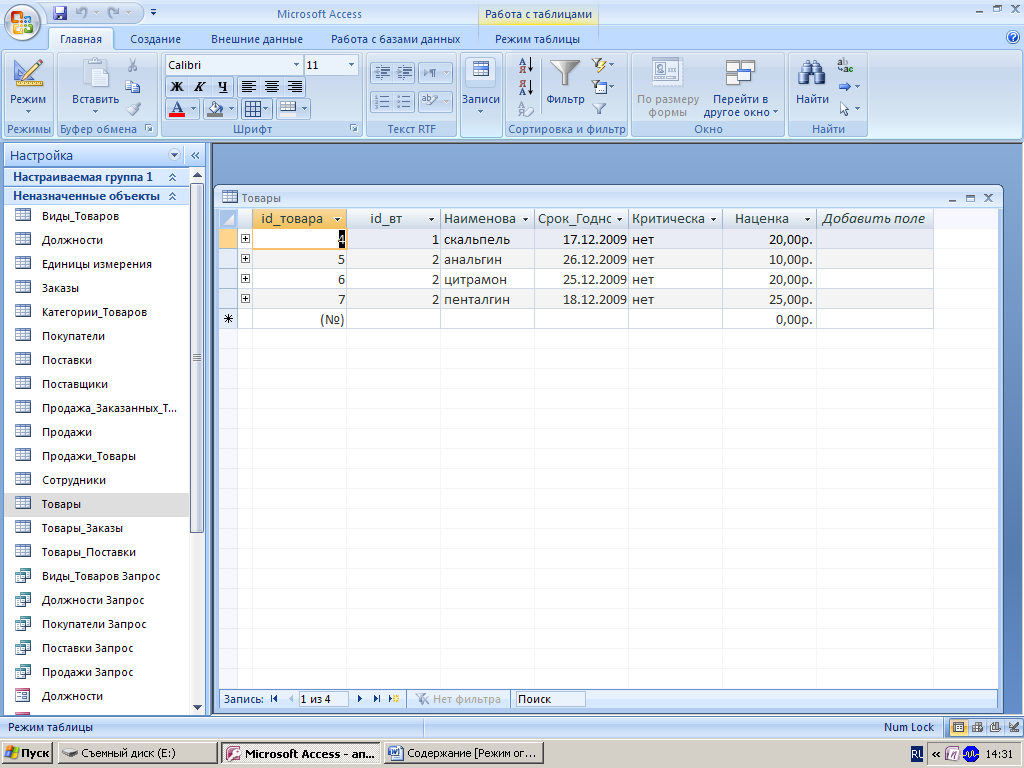1024x768 pixels.
Task: Open the selection filter lightning dropdown
Action: point(601,65)
